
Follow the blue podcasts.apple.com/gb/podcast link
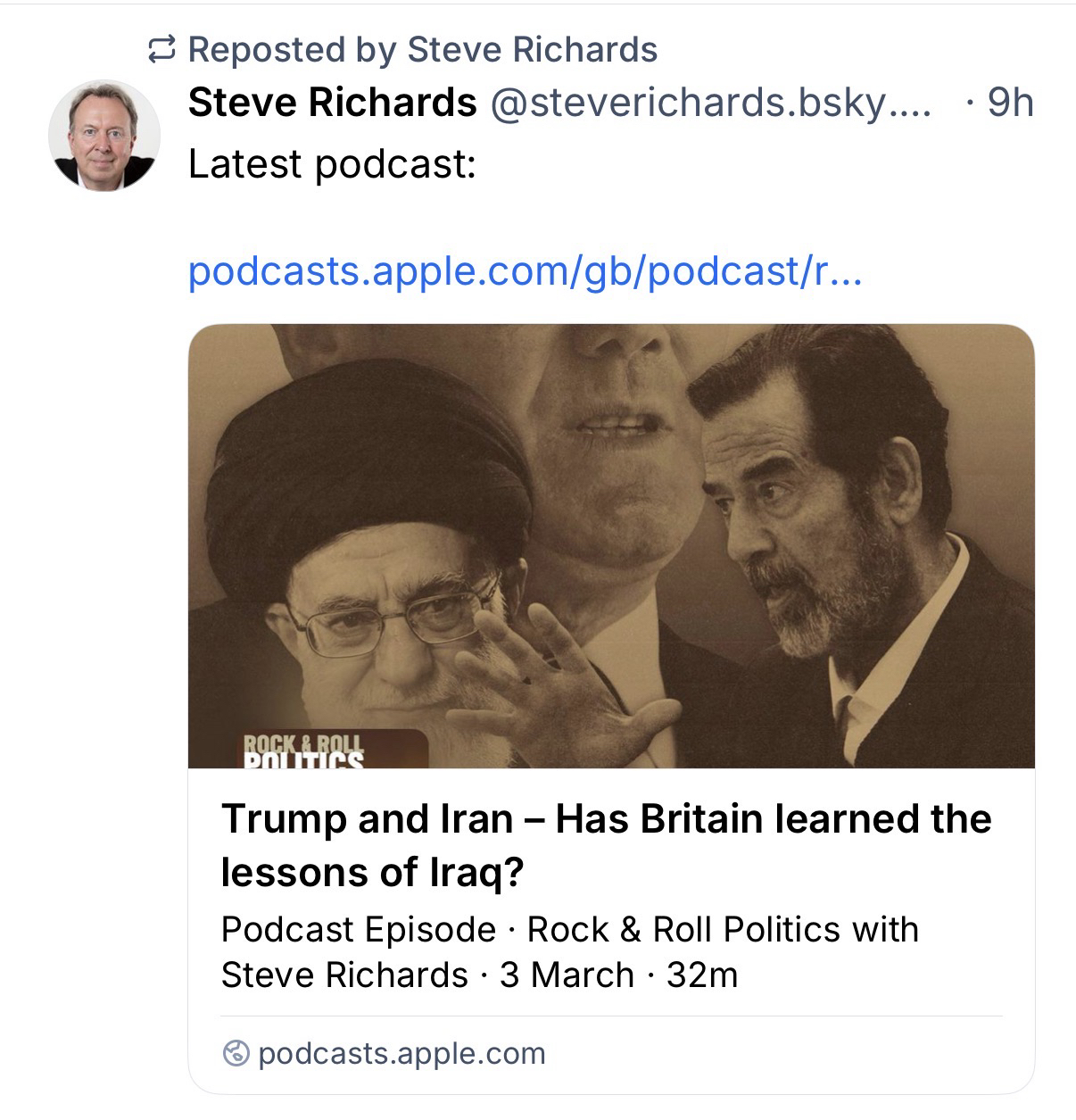tap(525, 270)
